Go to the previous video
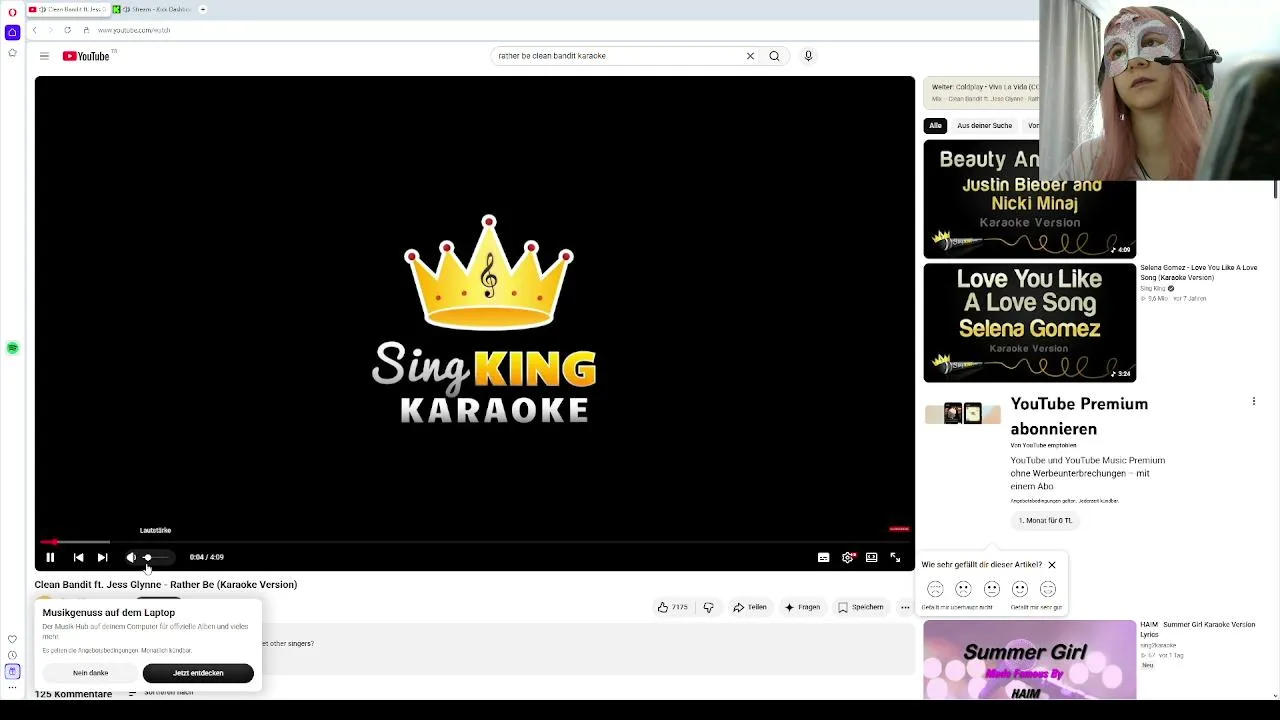This screenshot has height=720, width=1280. [78, 557]
